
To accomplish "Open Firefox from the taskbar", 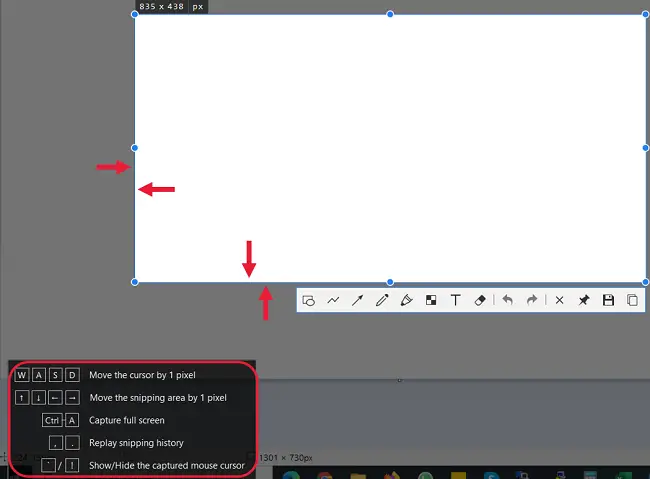I will (392, 475).
